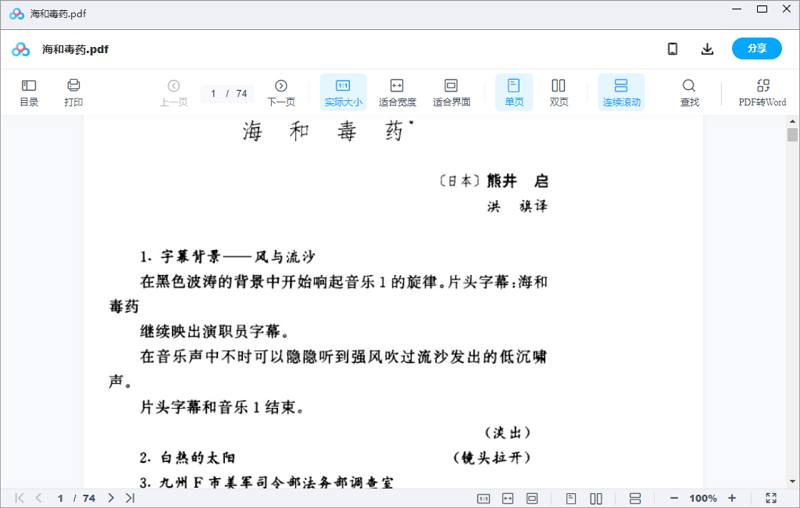The height and width of the screenshot is (508, 800).
Task: Click the blue 分享 share button
Action: (756, 49)
